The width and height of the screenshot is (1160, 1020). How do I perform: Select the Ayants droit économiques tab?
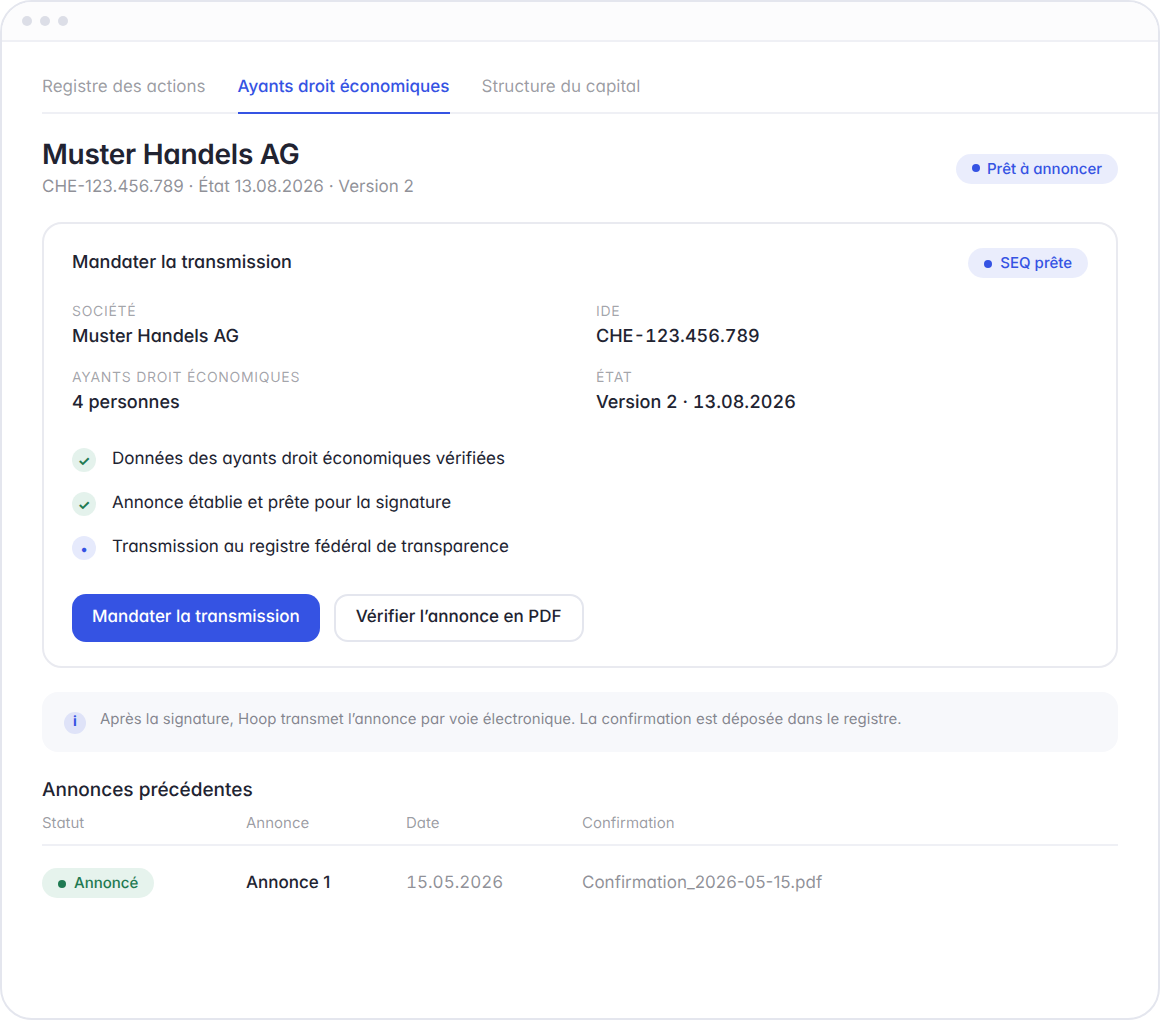343,87
